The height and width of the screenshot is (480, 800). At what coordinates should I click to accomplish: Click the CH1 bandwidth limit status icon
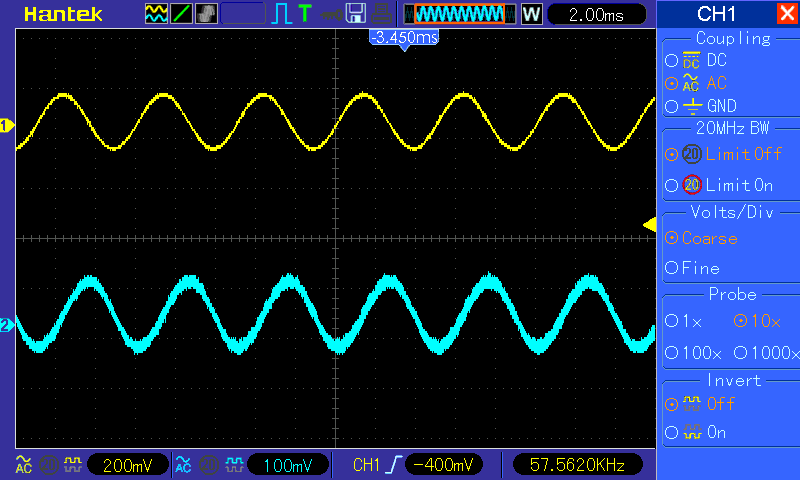click(x=48, y=465)
